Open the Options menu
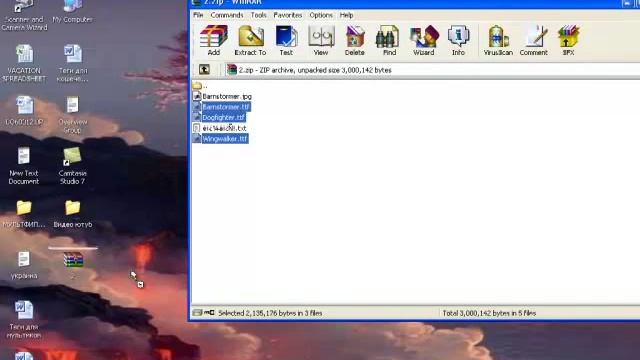 [x=321, y=15]
